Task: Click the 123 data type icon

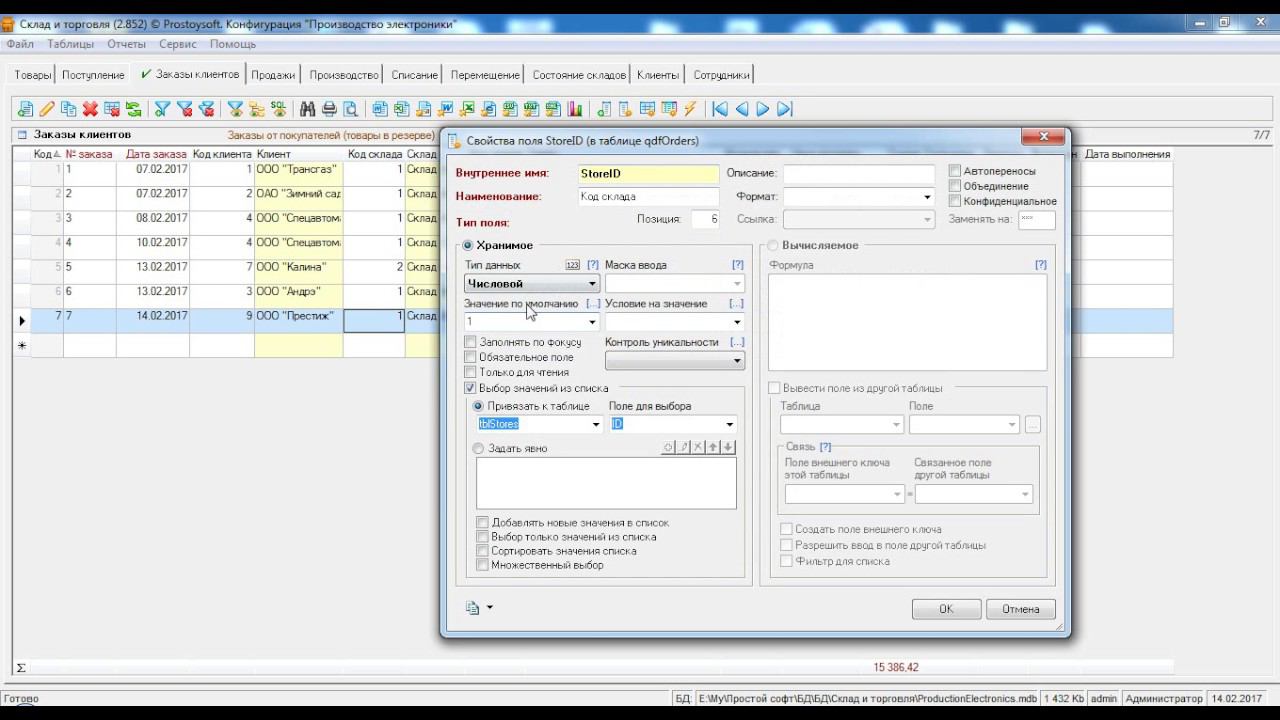Action: (x=572, y=265)
